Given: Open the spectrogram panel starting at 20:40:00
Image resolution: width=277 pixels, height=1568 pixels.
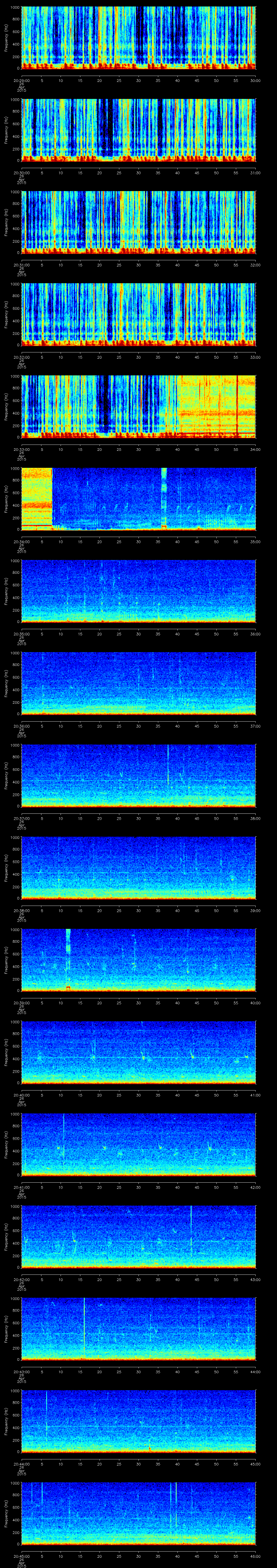Looking at the screenshot, I should [139, 1052].
